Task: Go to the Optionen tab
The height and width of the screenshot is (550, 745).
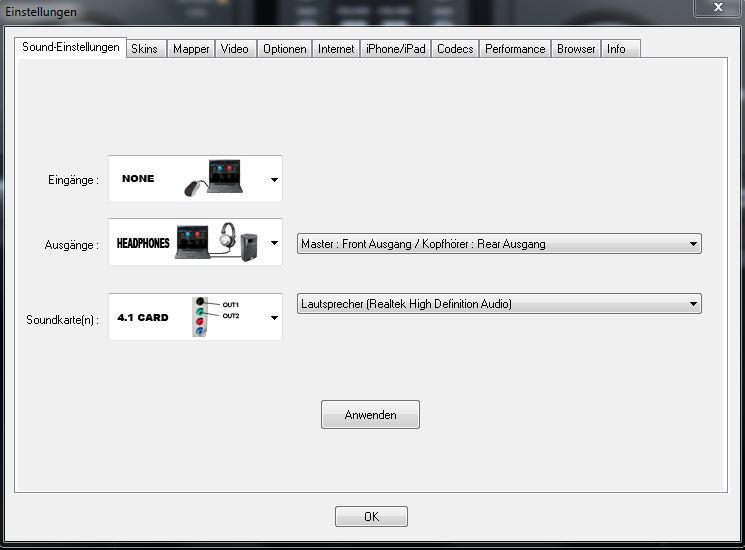Action: coord(285,49)
